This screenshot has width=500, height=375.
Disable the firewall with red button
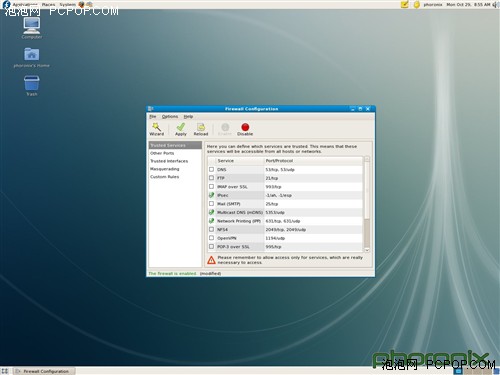tap(245, 129)
